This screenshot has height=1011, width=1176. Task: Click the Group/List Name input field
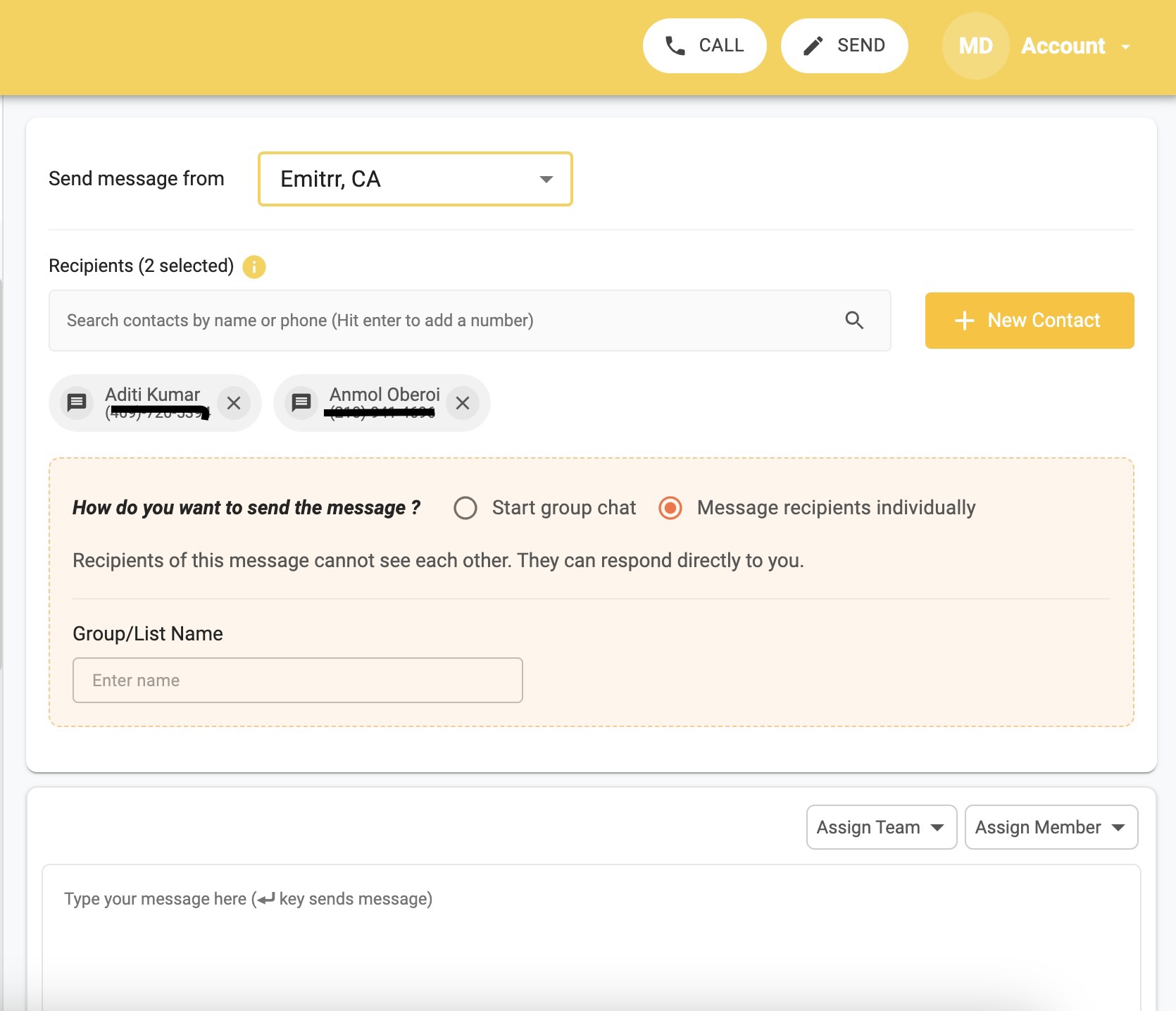coord(297,681)
